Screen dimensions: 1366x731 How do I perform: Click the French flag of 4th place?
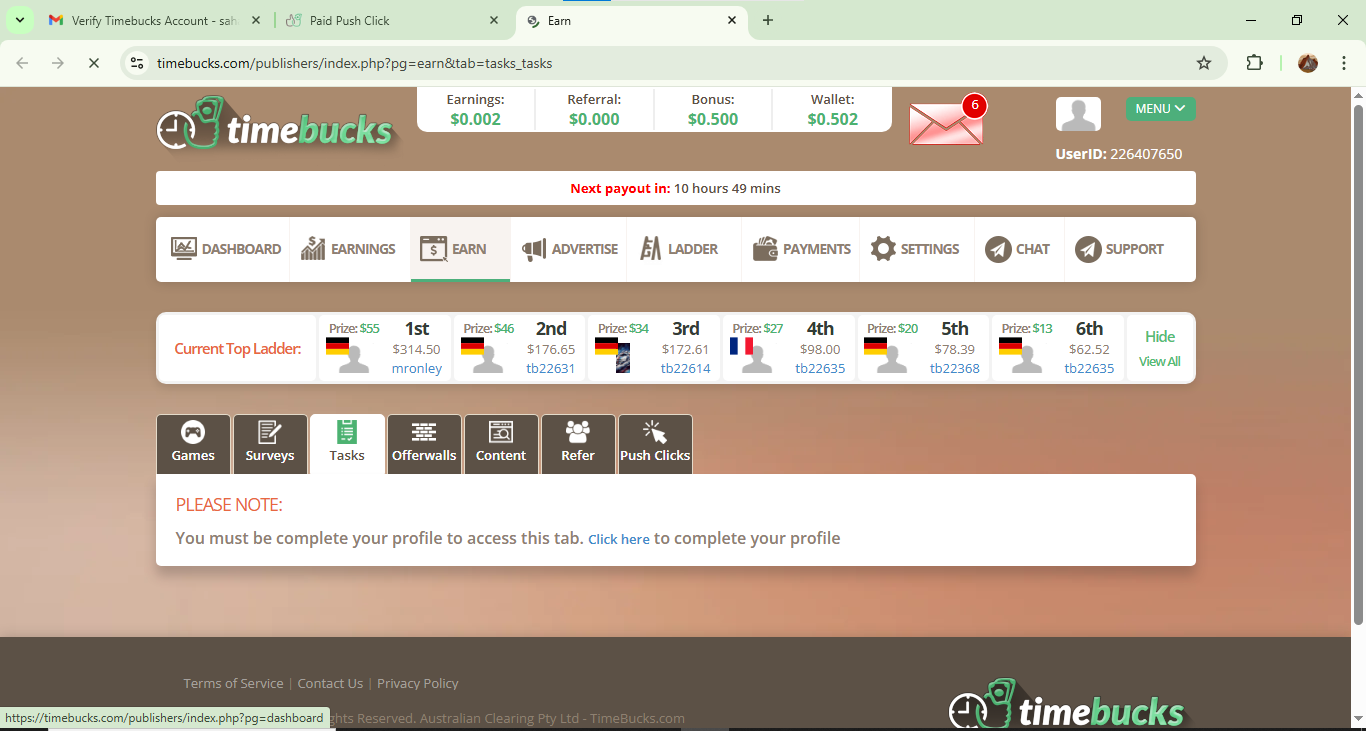coord(741,346)
